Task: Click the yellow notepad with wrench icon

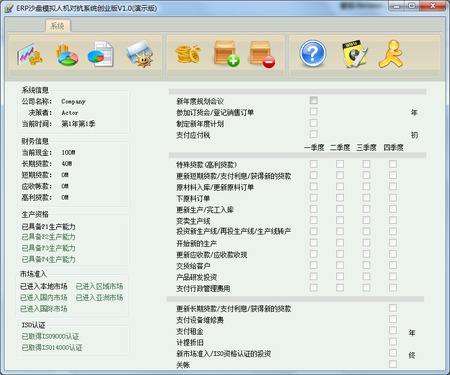Action: pos(355,54)
